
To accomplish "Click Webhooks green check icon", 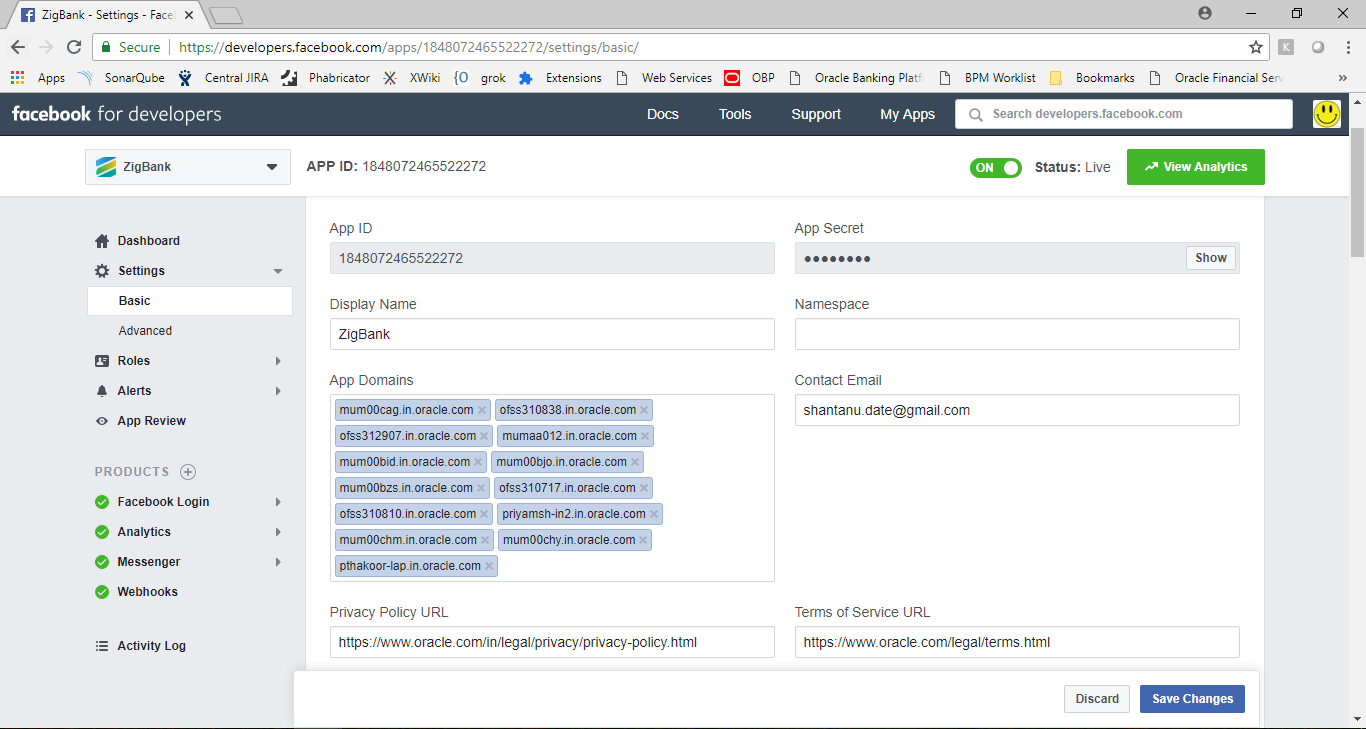I will click(x=102, y=592).
